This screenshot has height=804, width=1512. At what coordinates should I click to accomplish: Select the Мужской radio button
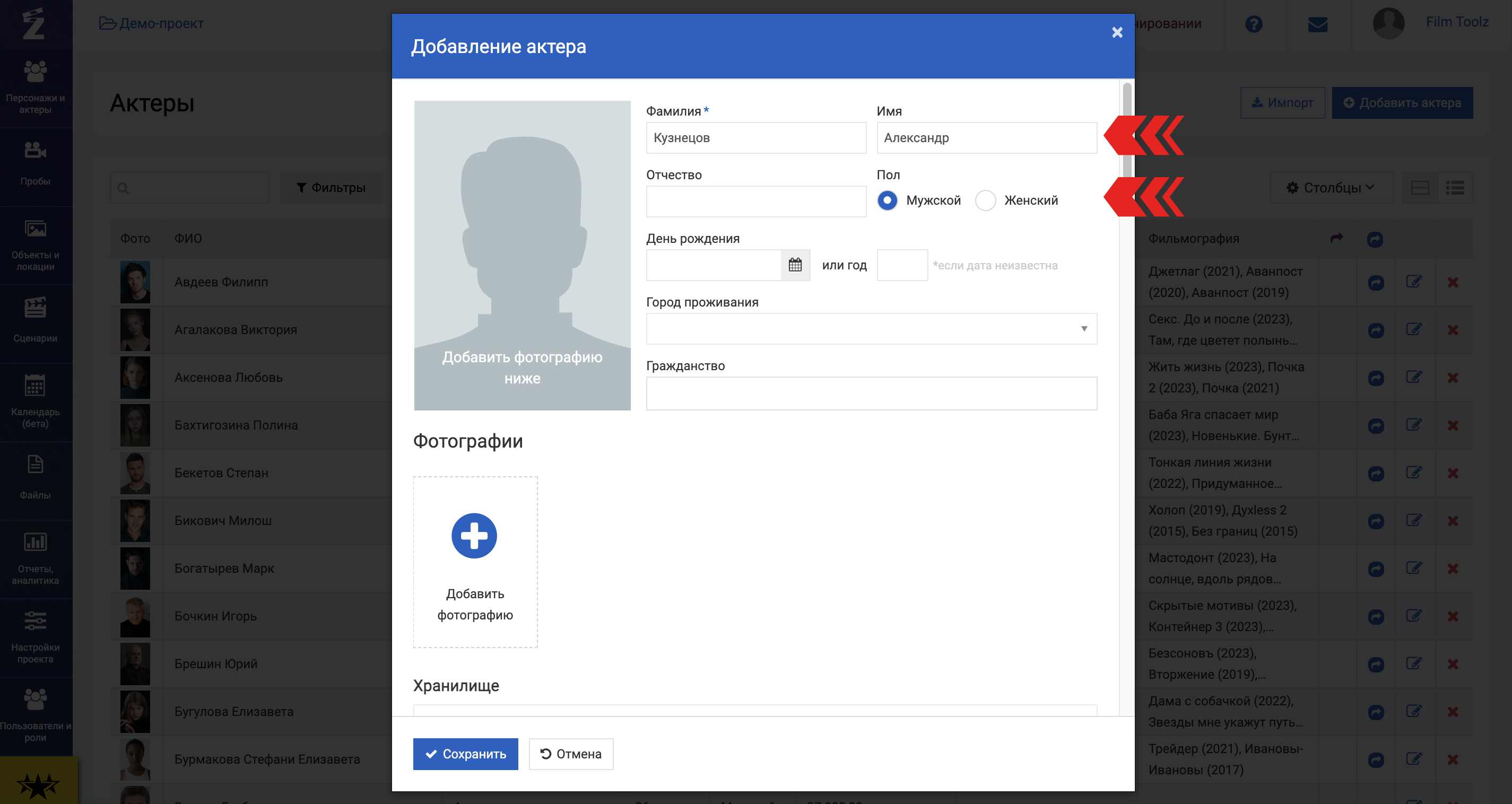coord(887,200)
